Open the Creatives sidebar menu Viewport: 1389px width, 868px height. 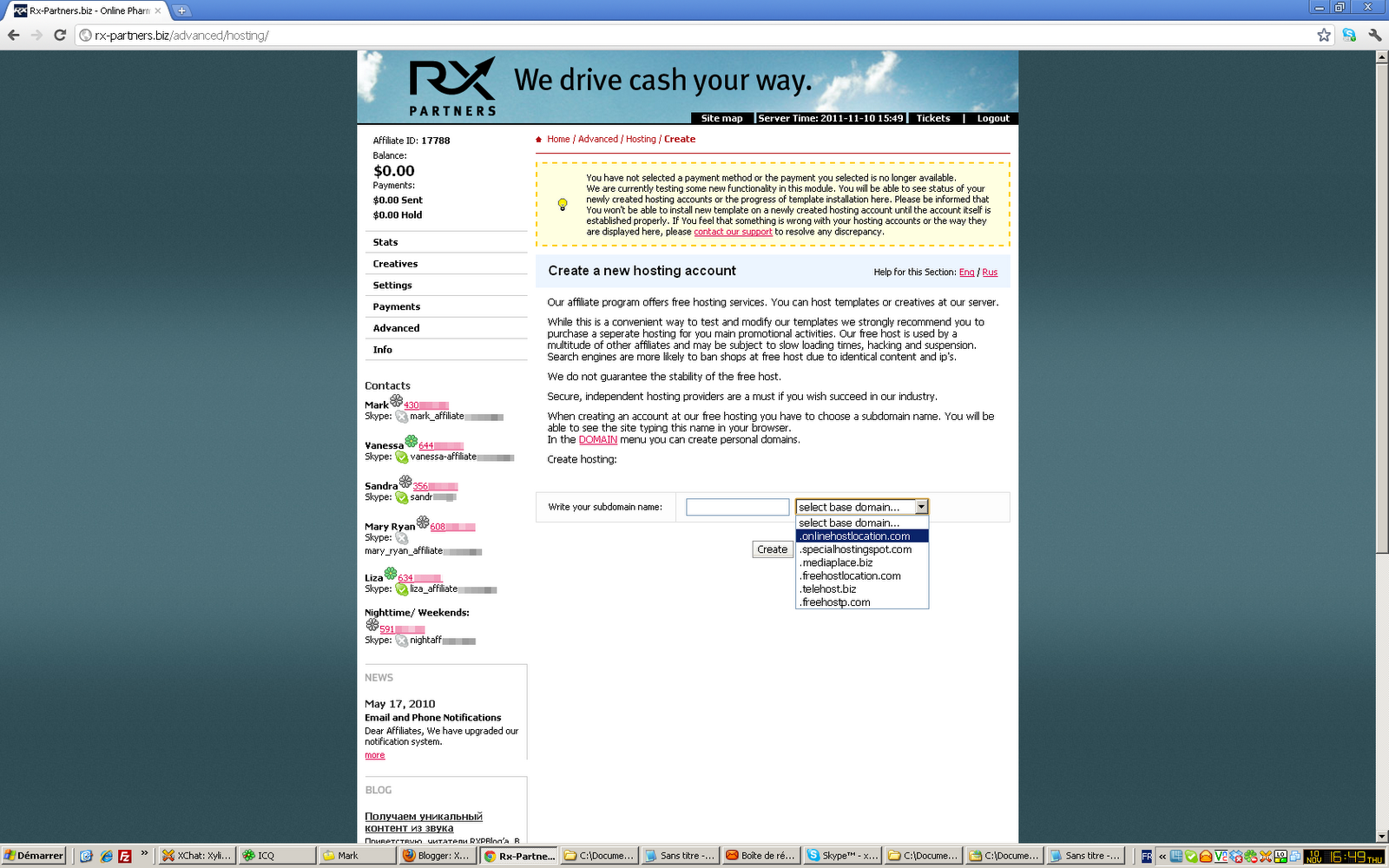tap(395, 264)
